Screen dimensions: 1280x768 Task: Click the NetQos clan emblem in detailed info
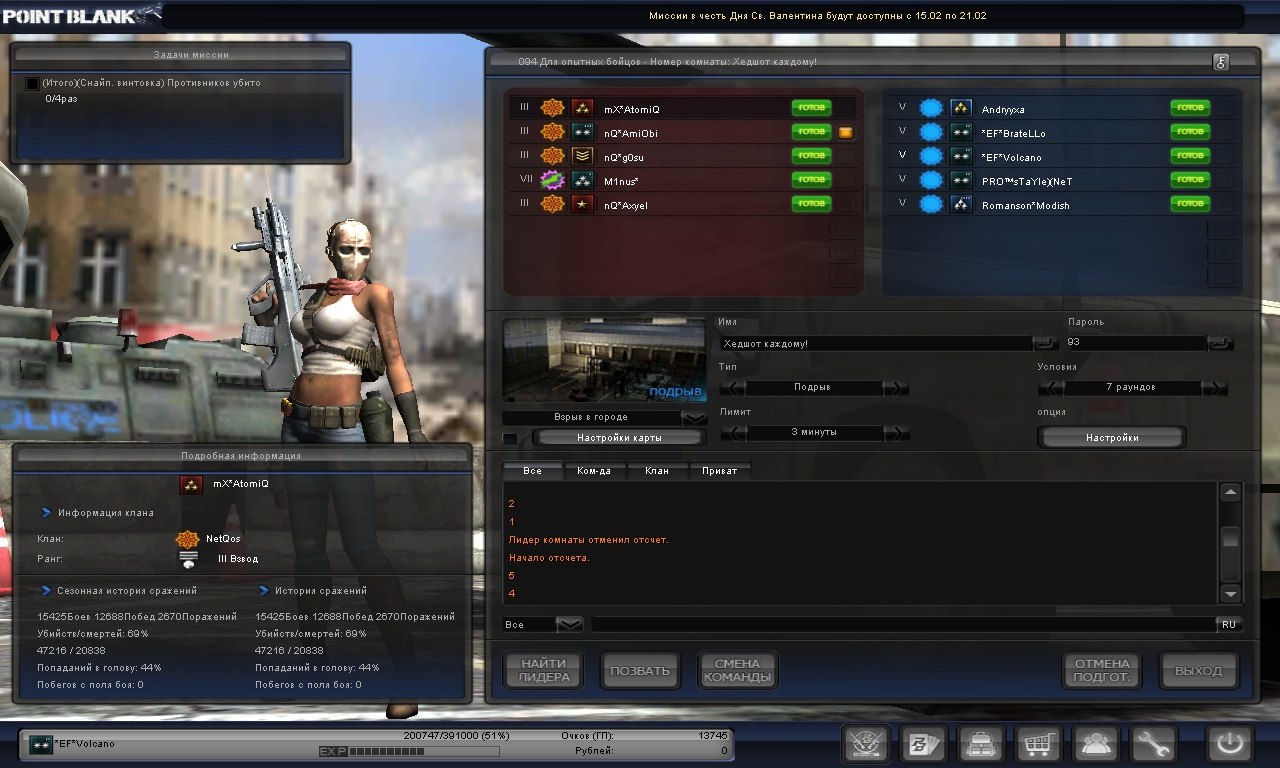187,539
